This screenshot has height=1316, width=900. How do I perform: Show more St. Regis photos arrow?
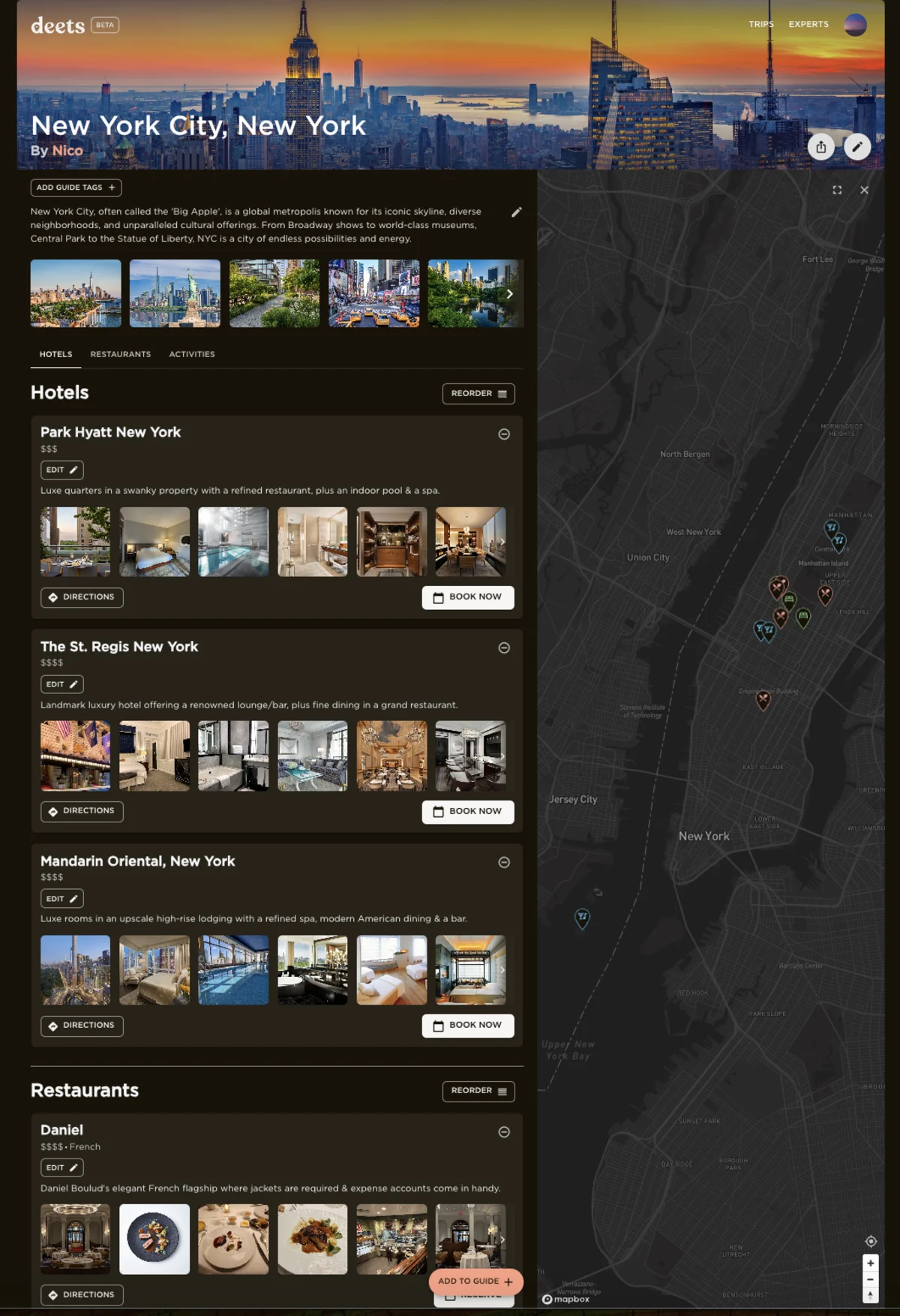coord(502,756)
